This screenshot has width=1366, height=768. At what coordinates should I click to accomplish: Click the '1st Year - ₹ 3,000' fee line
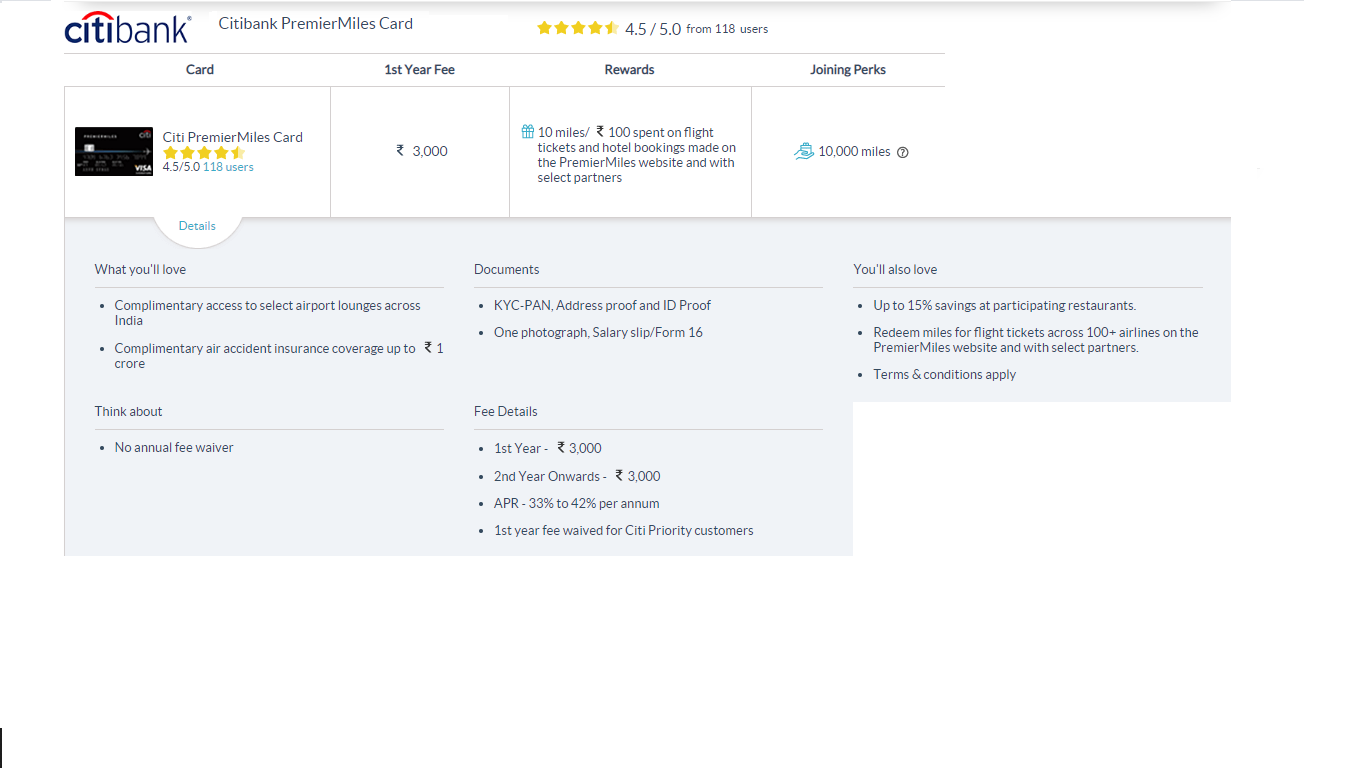[x=548, y=448]
